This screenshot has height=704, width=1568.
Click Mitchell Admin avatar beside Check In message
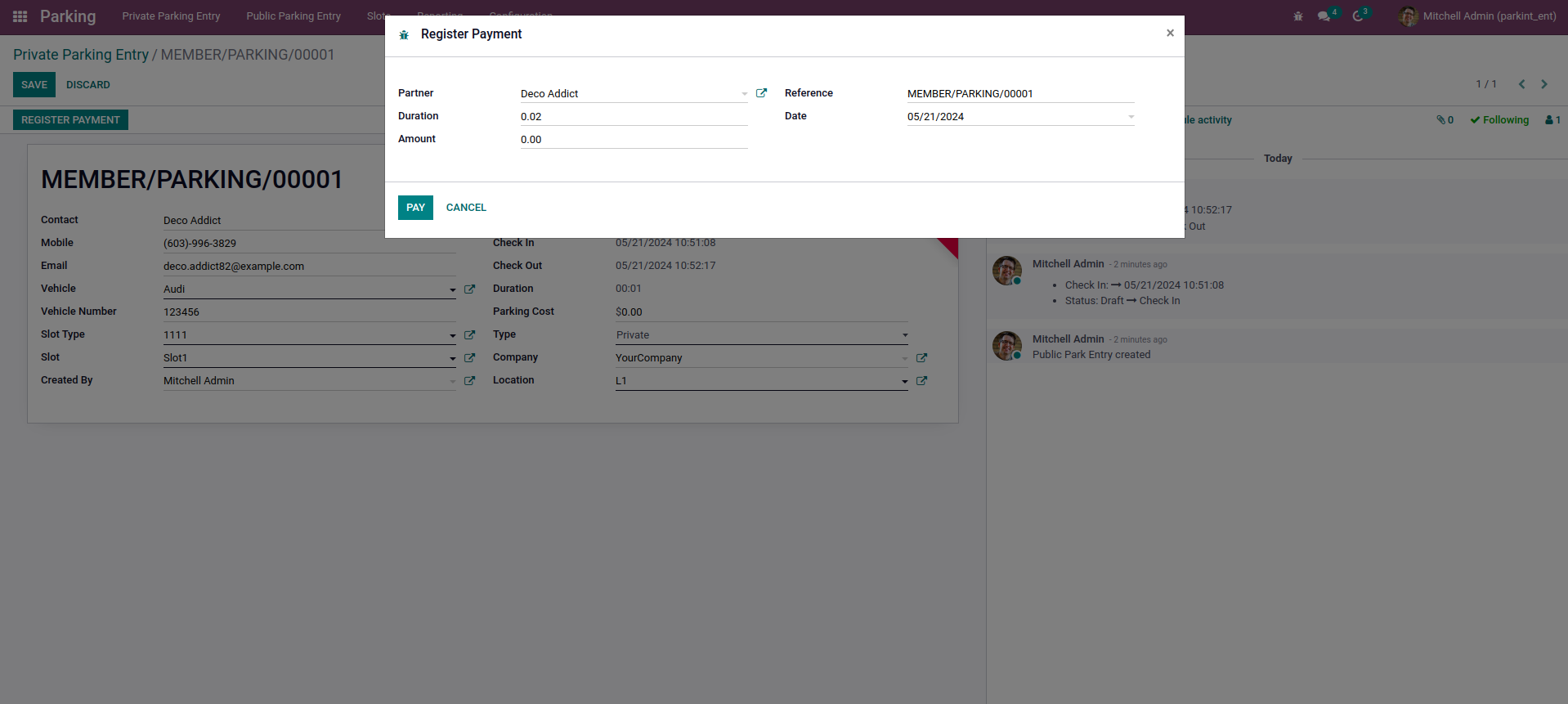[x=1007, y=271]
